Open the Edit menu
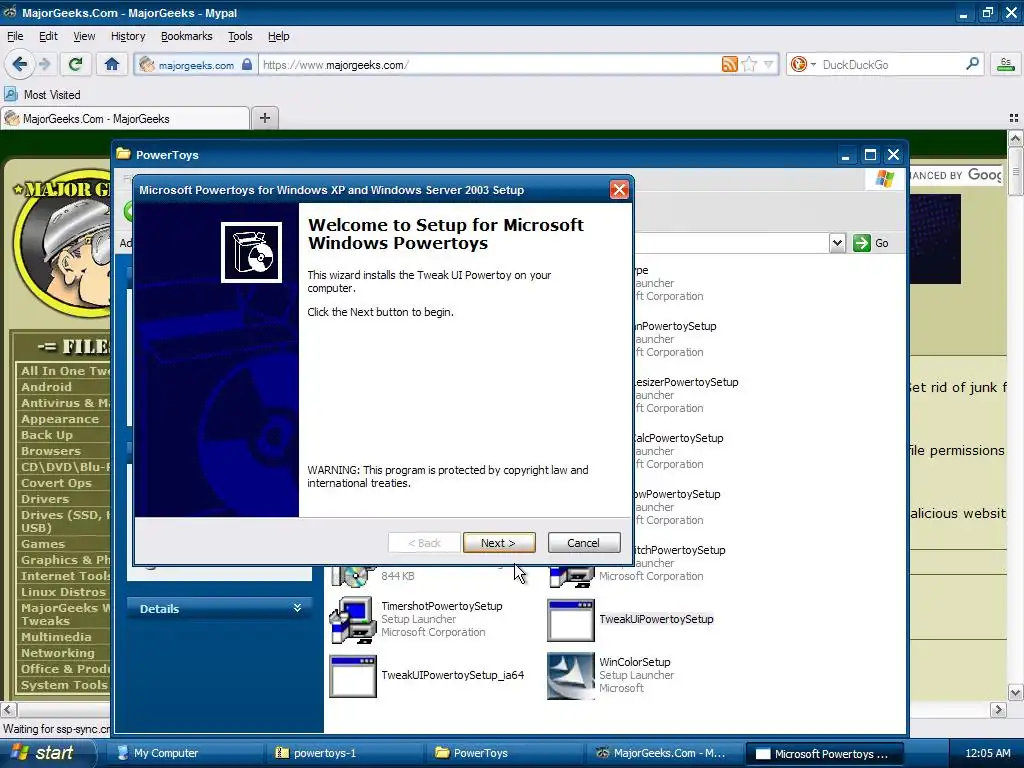 pyautogui.click(x=48, y=36)
